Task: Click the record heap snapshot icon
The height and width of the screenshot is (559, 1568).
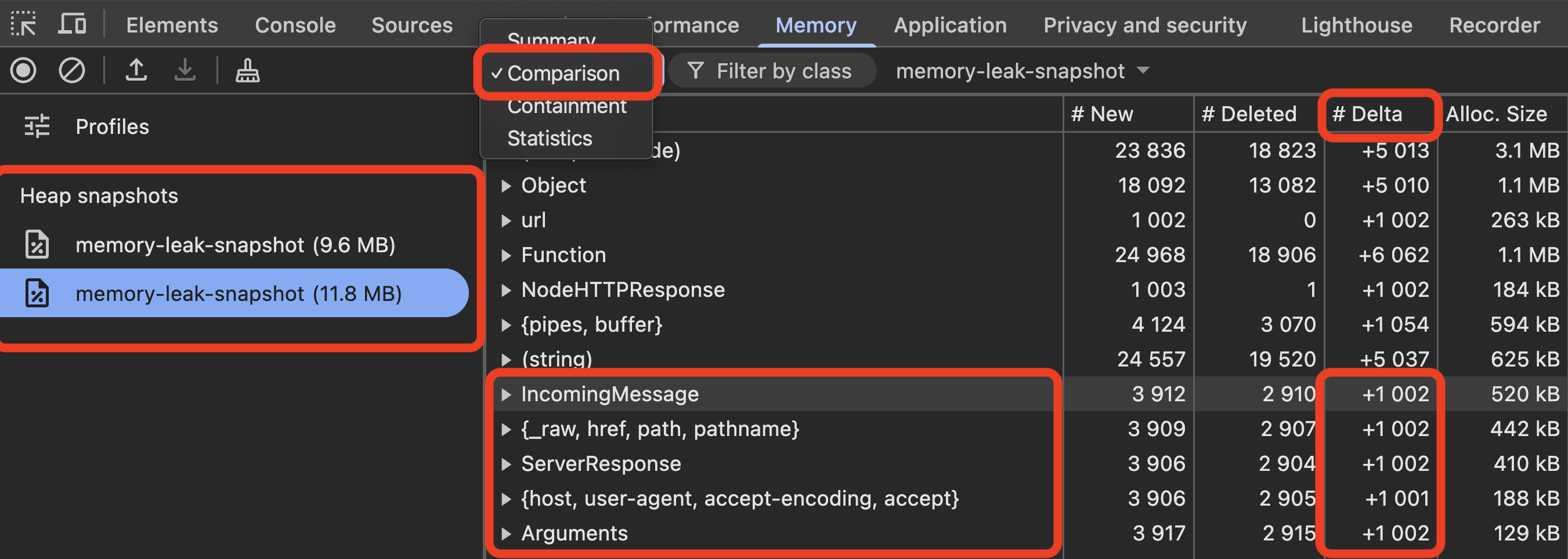Action: 23,71
